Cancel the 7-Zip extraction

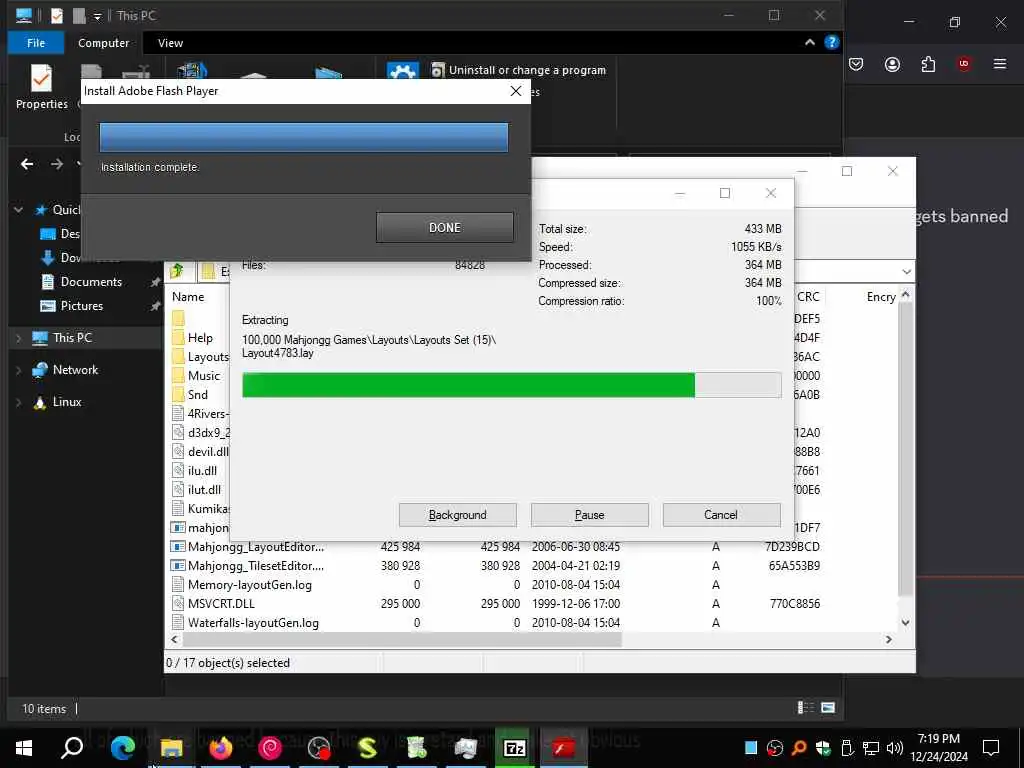point(721,515)
